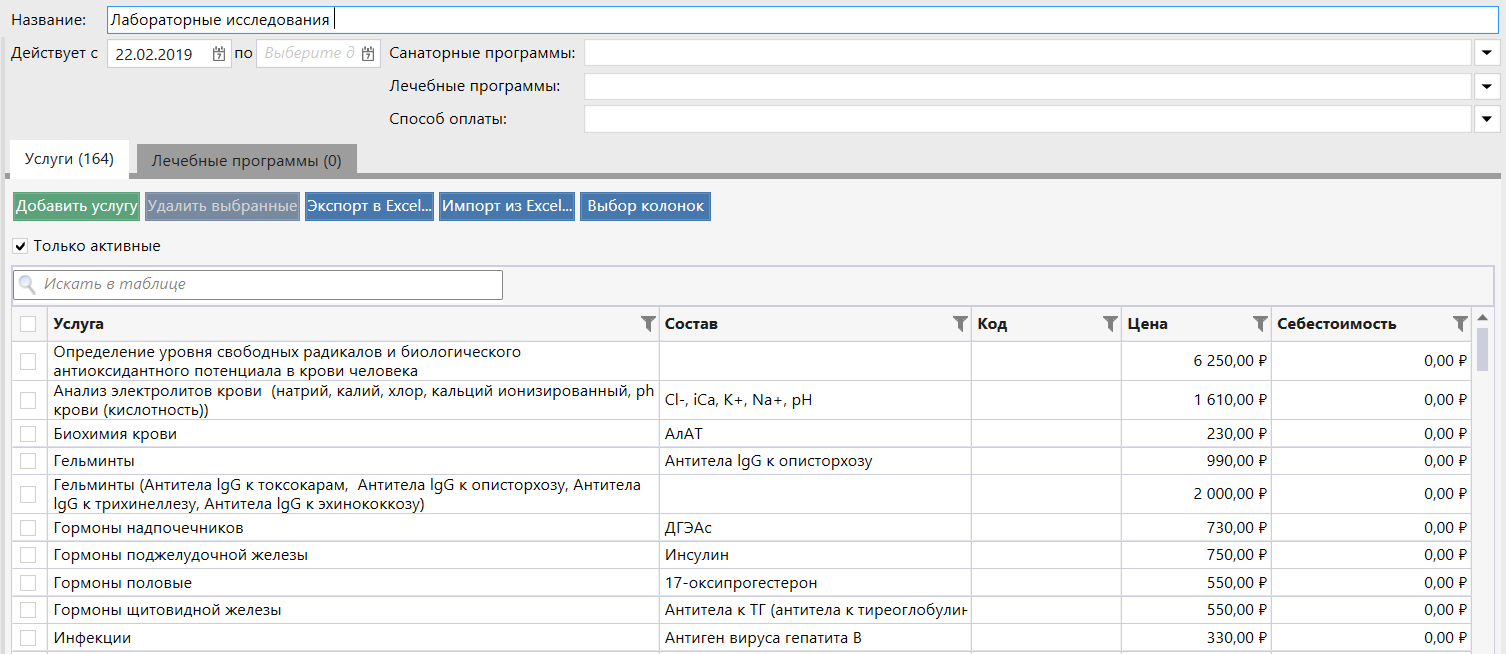Filter the Себестоимость column
The image size is (1506, 654).
(x=1460, y=323)
